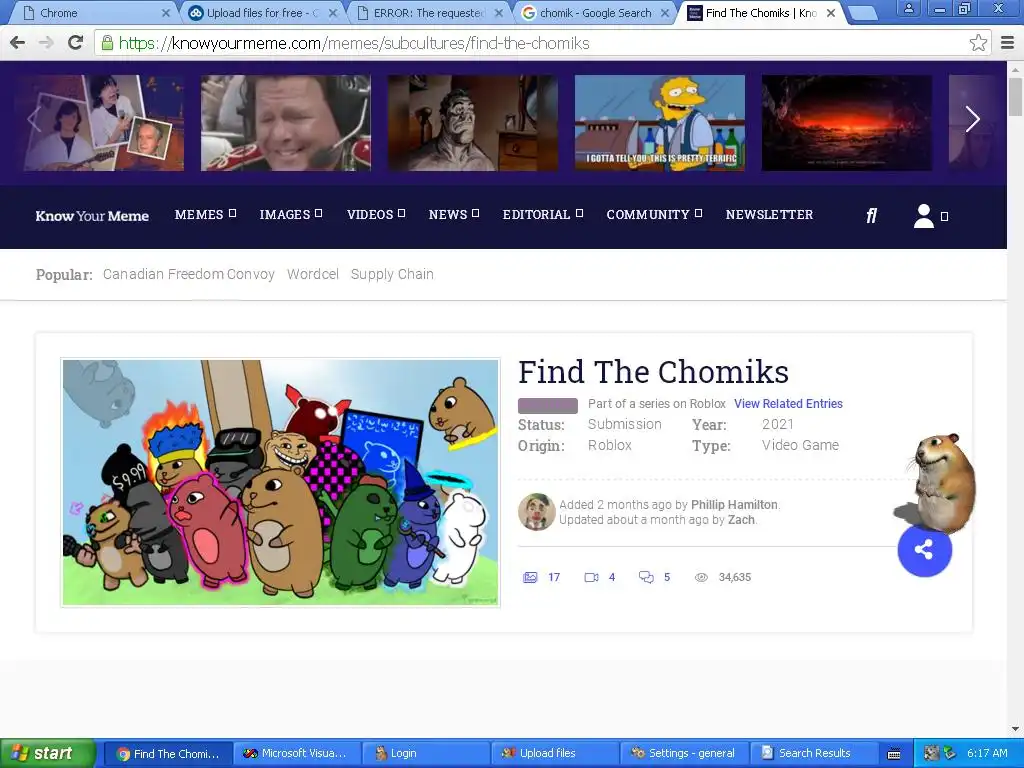Go back using the browser back arrow

point(17,43)
